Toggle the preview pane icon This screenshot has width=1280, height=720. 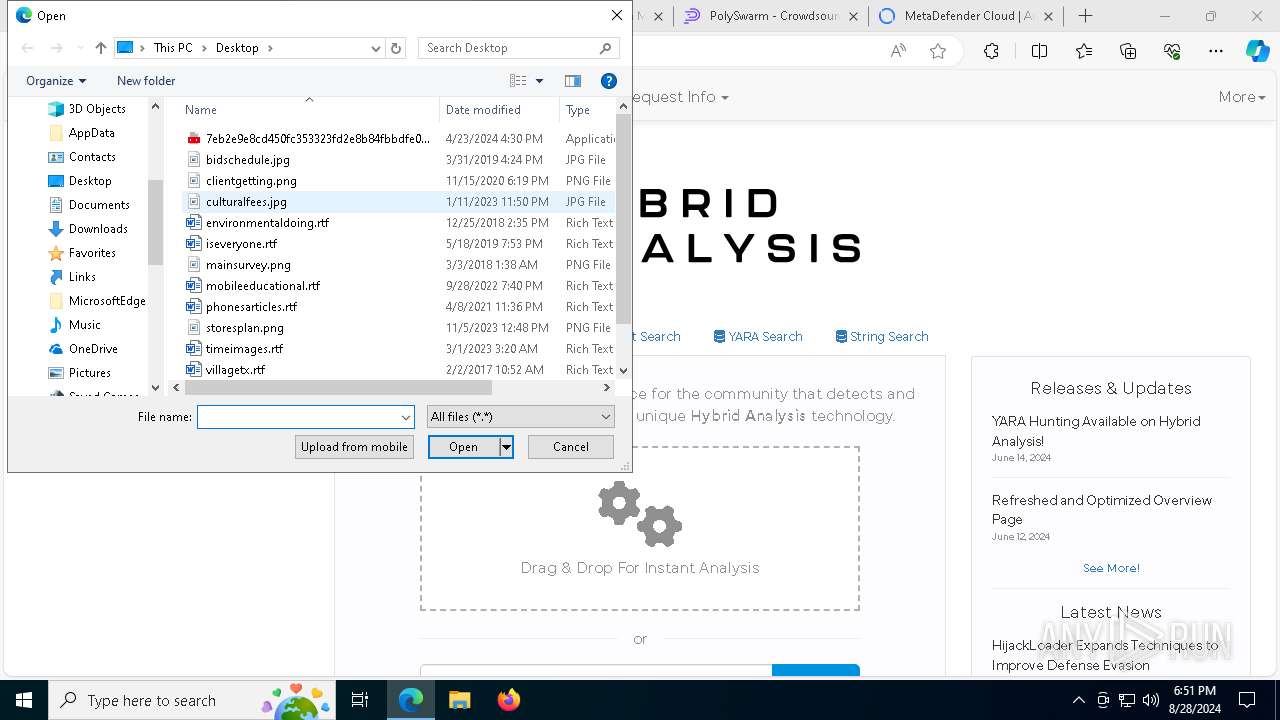(x=573, y=81)
